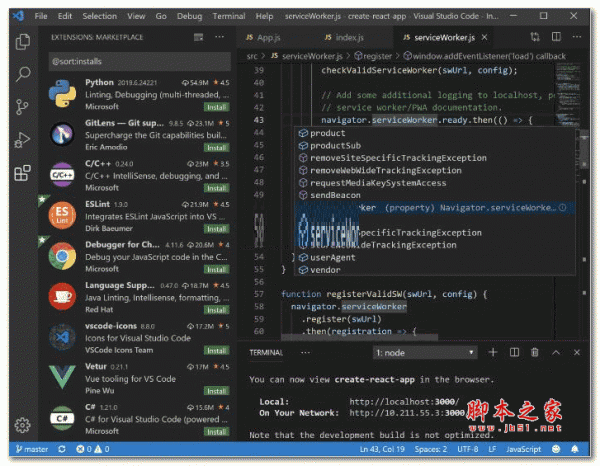
Task: Click the sync changes icon in status bar
Action: (x=62, y=449)
